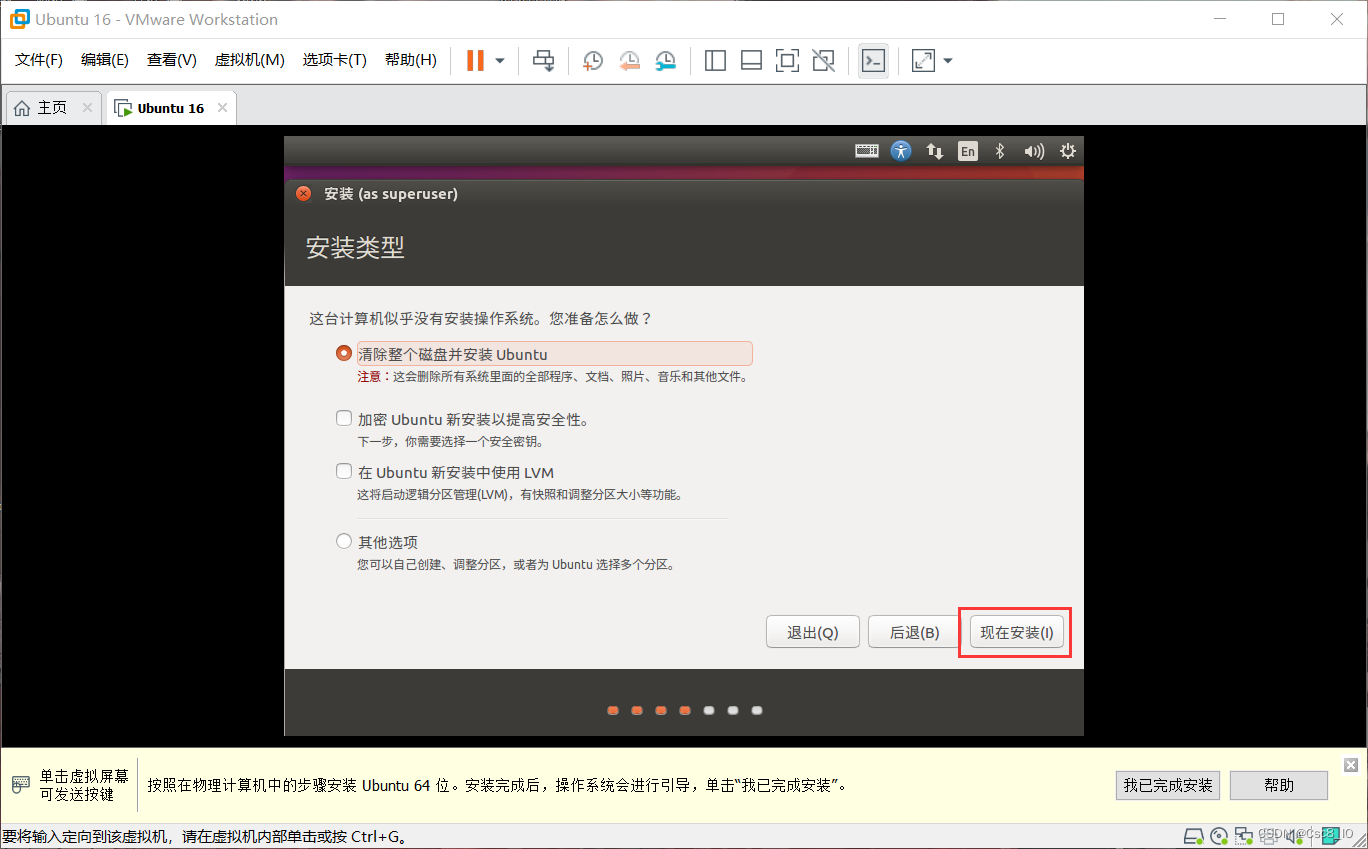Toggle the thumbnail bar view
Image resolution: width=1368 pixels, height=849 pixels.
[x=751, y=61]
